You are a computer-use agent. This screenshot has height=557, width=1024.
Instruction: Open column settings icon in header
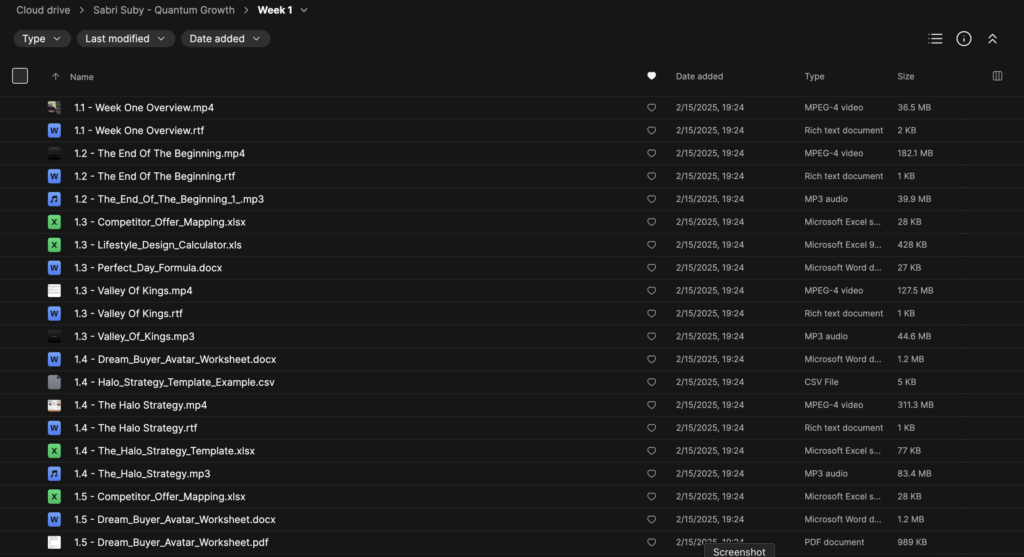coord(997,76)
